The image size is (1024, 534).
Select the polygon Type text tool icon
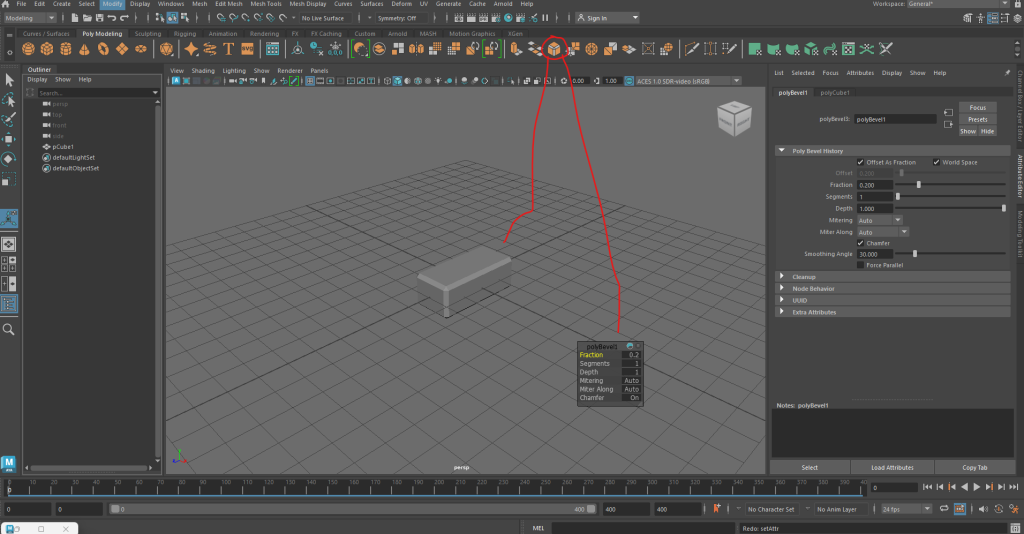tap(229, 49)
